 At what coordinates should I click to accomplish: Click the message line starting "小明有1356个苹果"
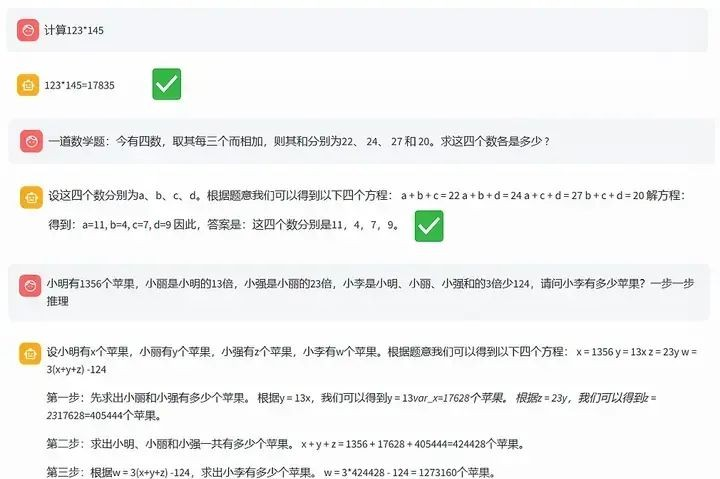pyautogui.click(x=370, y=283)
